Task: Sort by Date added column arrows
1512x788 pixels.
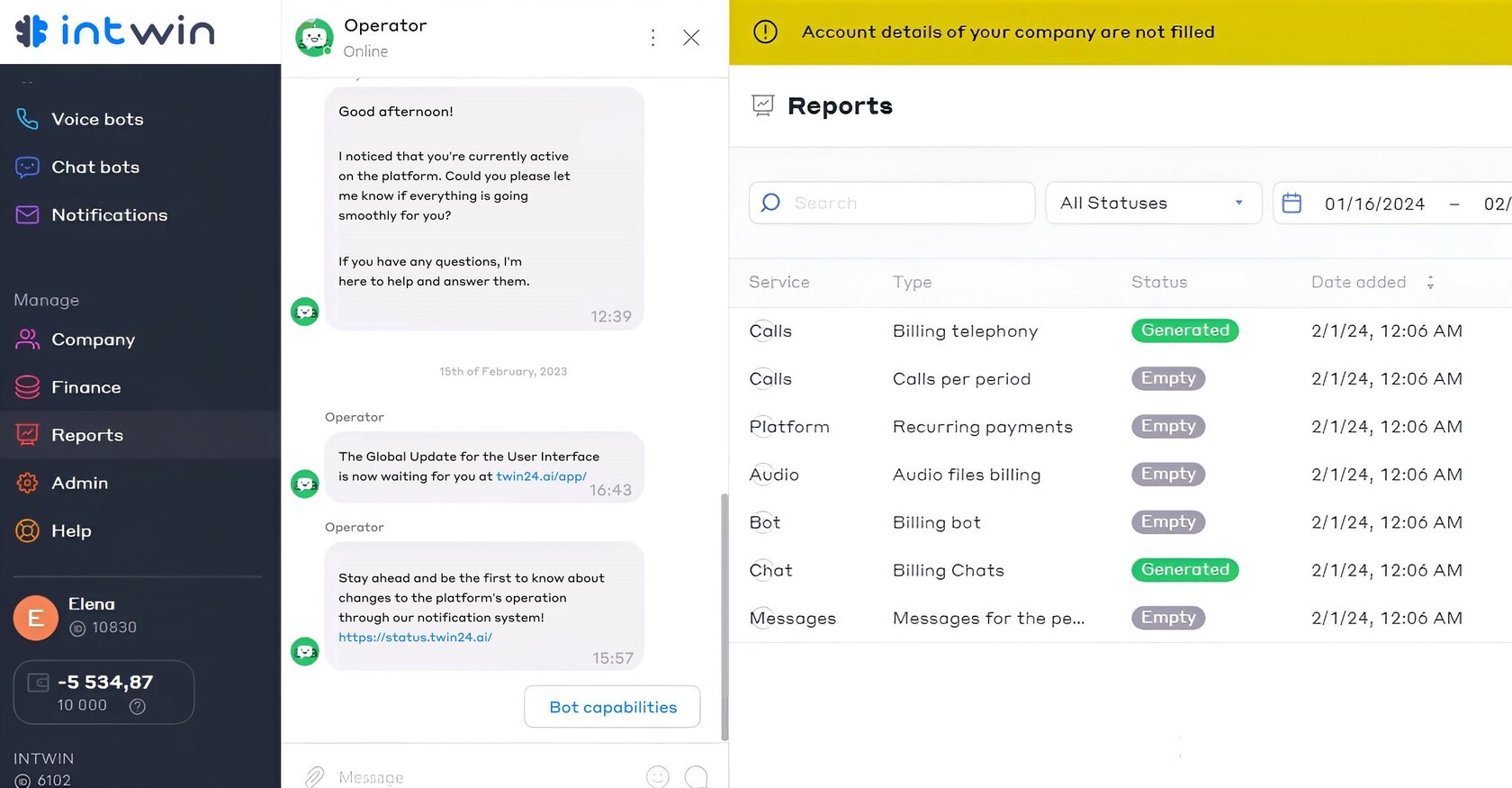Action: [1430, 283]
